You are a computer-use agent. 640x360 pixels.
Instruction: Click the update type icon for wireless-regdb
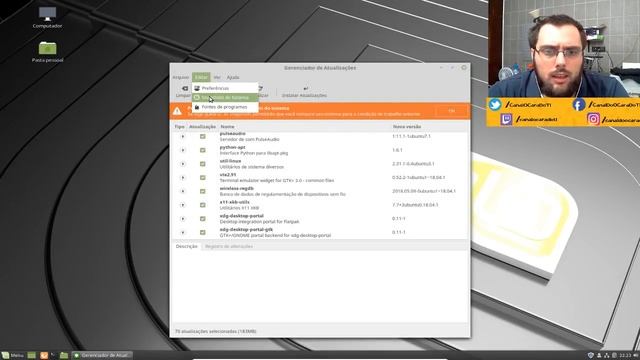click(x=182, y=191)
